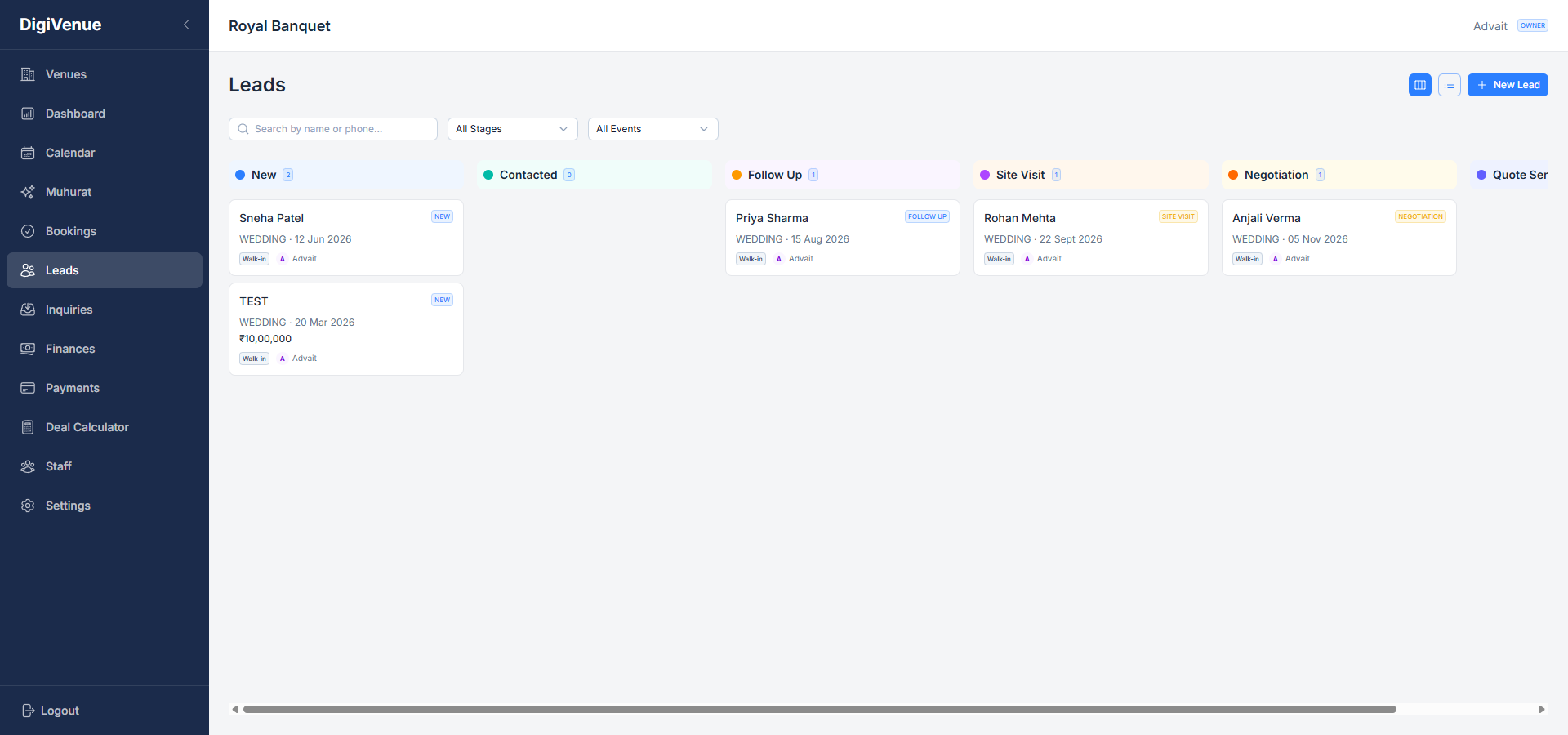Image resolution: width=1568 pixels, height=735 pixels.
Task: Click the Staff team icon
Action: [x=28, y=466]
